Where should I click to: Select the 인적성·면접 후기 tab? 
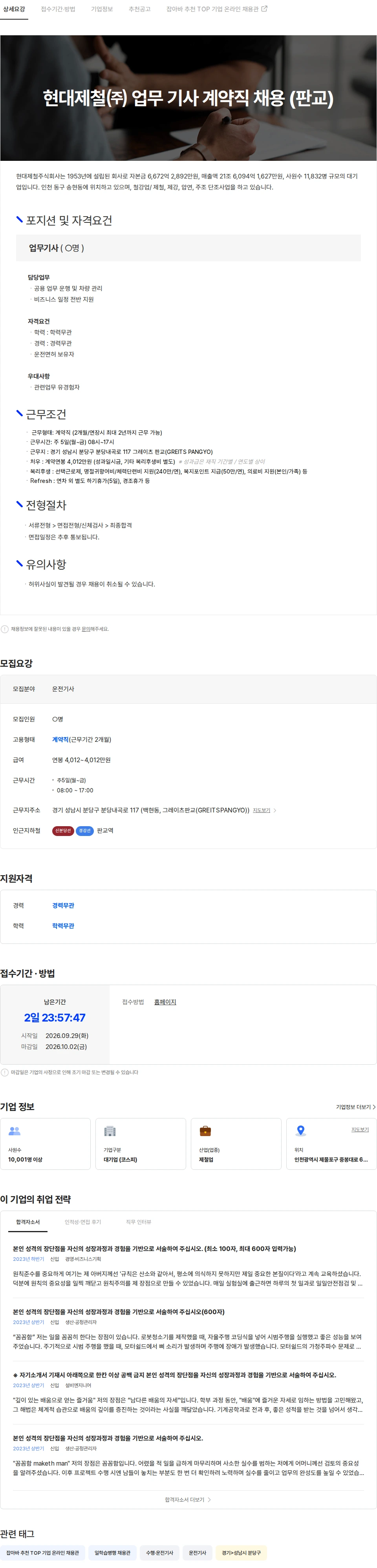[x=83, y=1222]
